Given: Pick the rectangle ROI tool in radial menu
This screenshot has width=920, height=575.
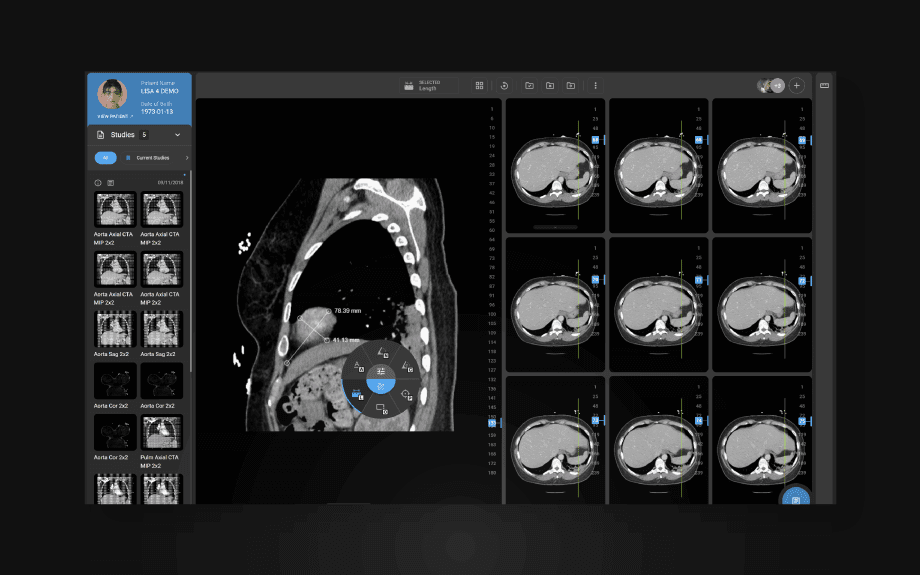Looking at the screenshot, I should coord(381,408).
